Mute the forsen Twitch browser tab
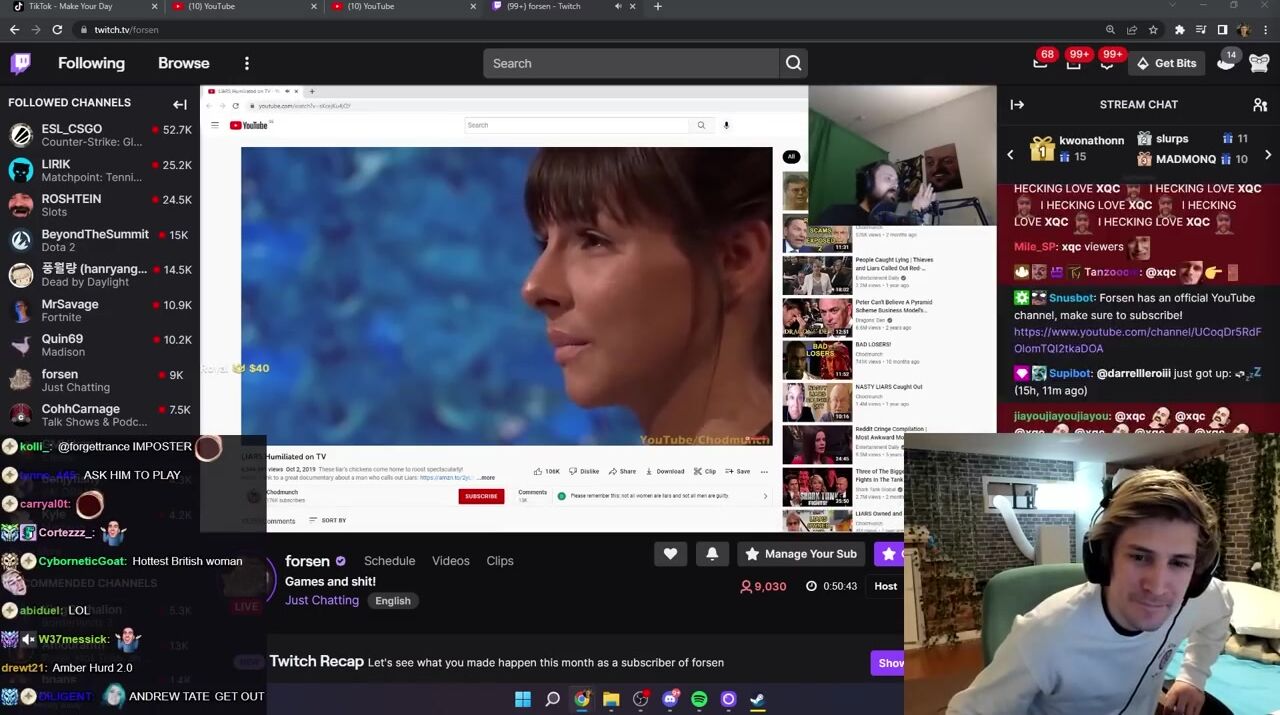 [618, 6]
